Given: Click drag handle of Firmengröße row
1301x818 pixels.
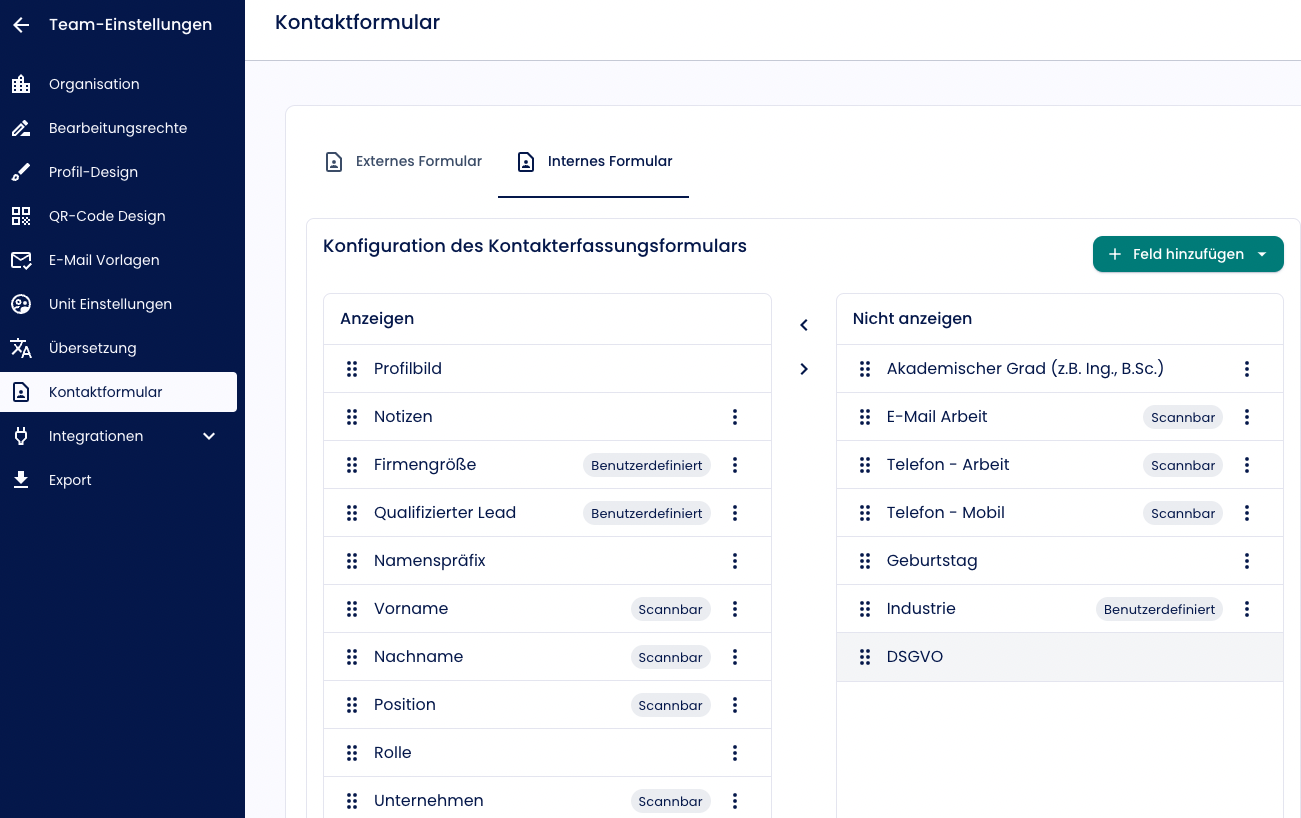Looking at the screenshot, I should click(x=352, y=465).
